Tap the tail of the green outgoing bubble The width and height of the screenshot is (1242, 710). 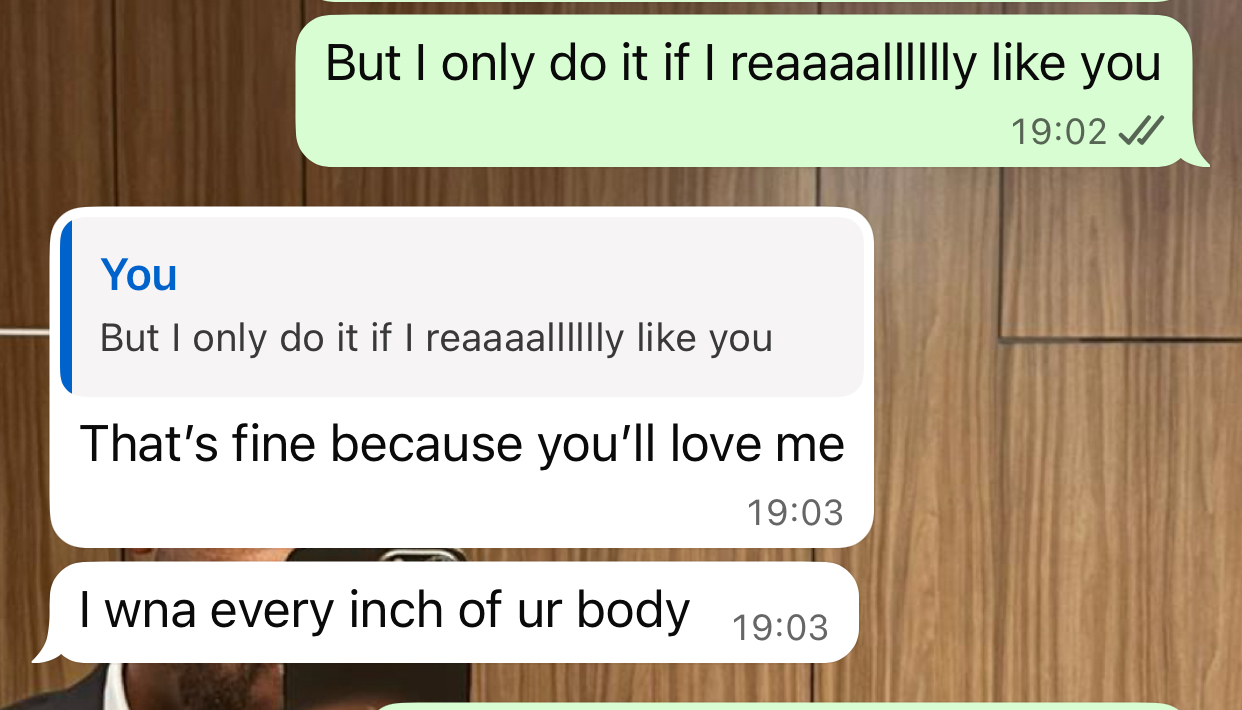point(1197,155)
